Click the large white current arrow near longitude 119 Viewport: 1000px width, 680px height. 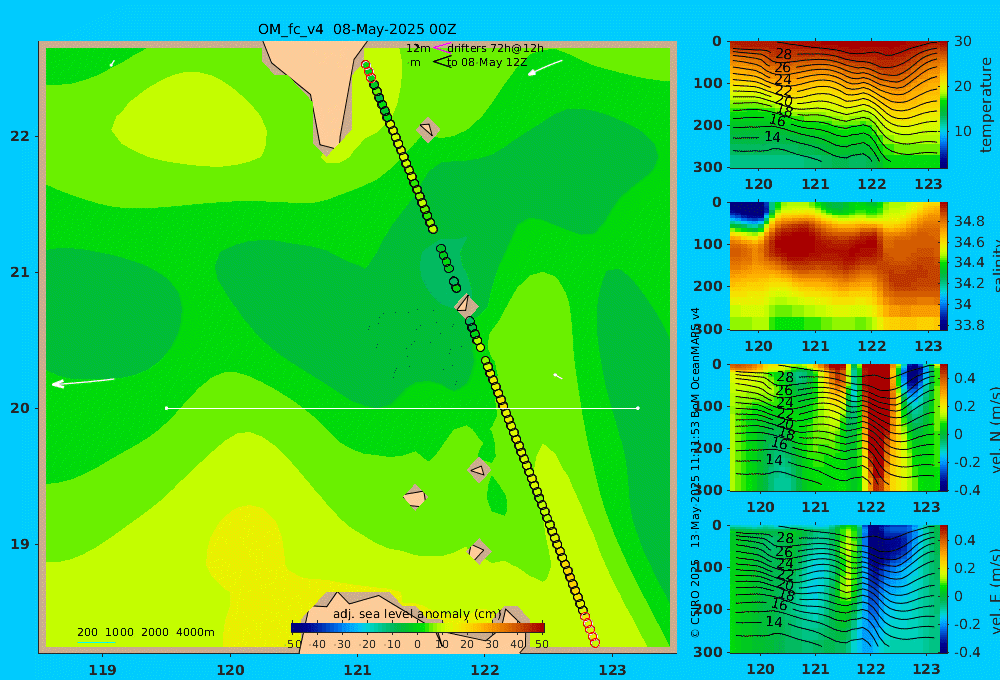click(83, 382)
